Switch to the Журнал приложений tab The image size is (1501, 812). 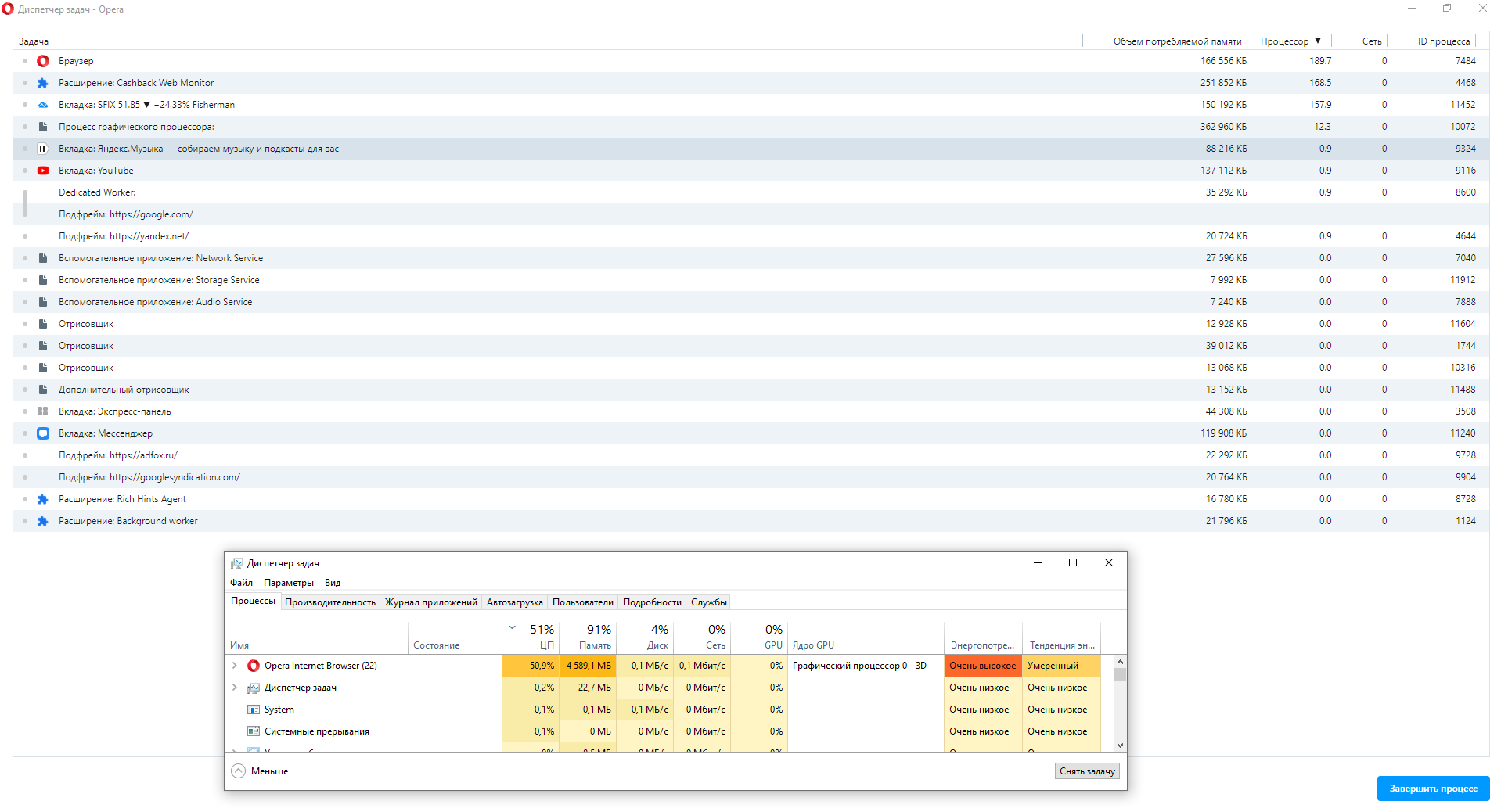pos(431,602)
